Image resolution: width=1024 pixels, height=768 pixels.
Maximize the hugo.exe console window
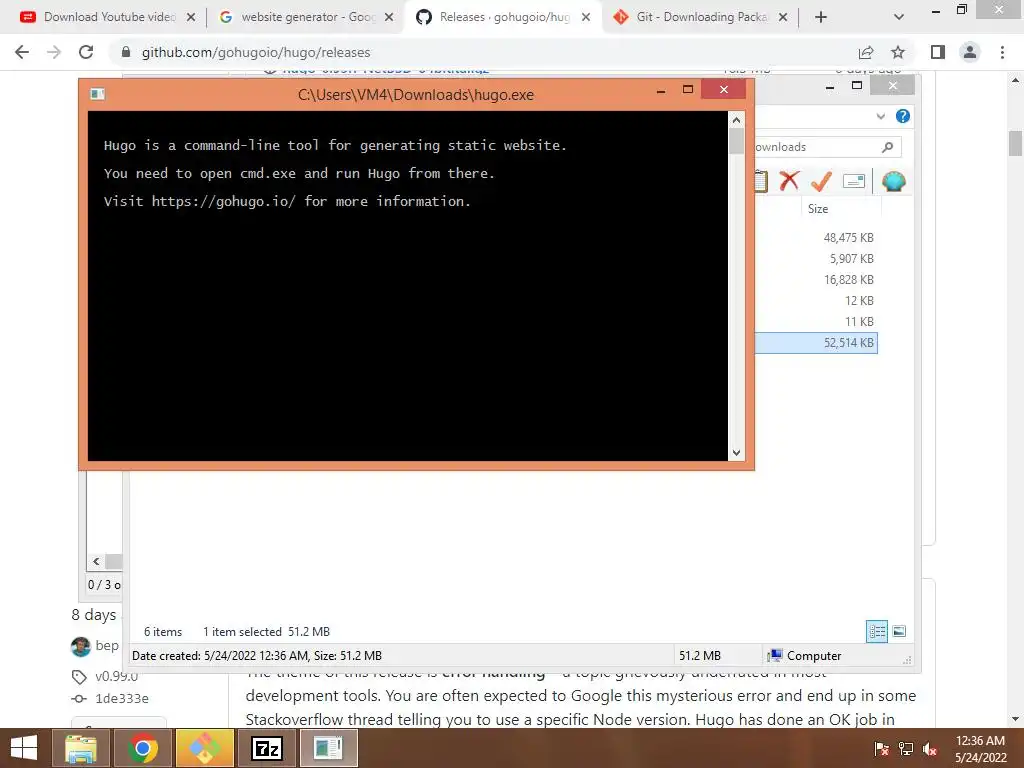(688, 89)
